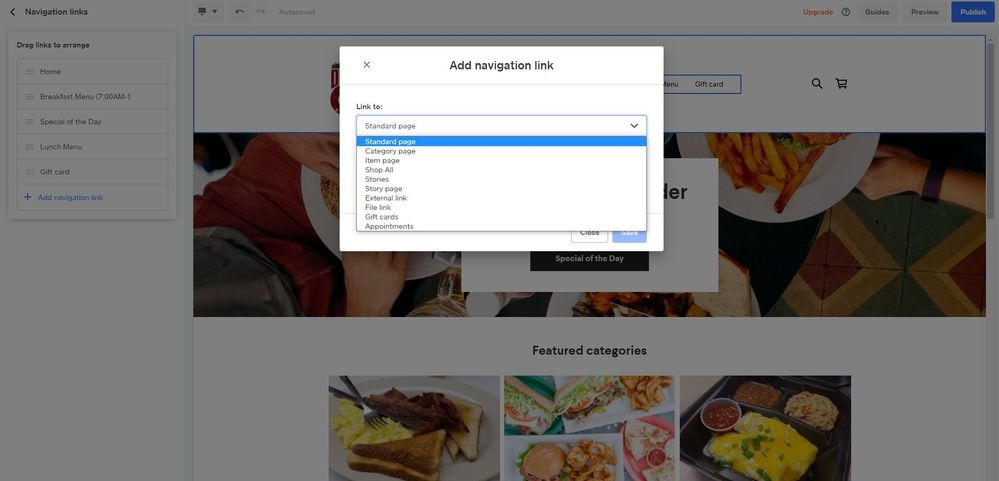Viewport: 999px width, 481px height.
Task: Click the undo arrow in top toolbar
Action: 240,12
